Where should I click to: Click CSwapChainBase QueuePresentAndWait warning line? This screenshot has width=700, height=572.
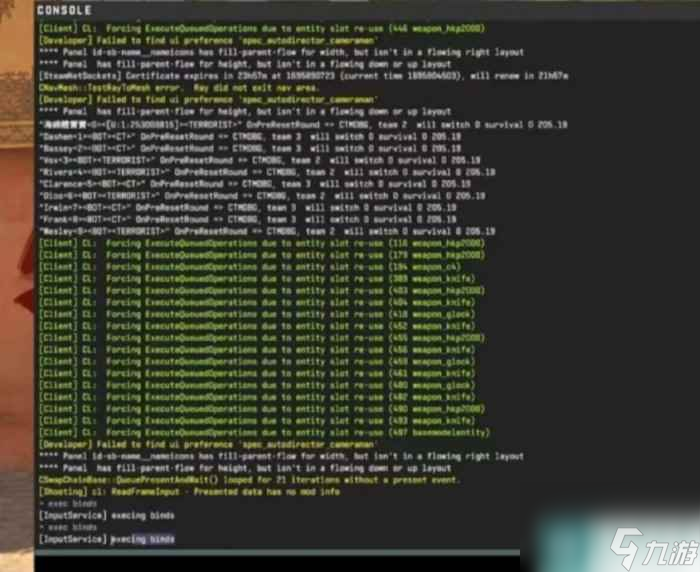pyautogui.click(x=249, y=480)
